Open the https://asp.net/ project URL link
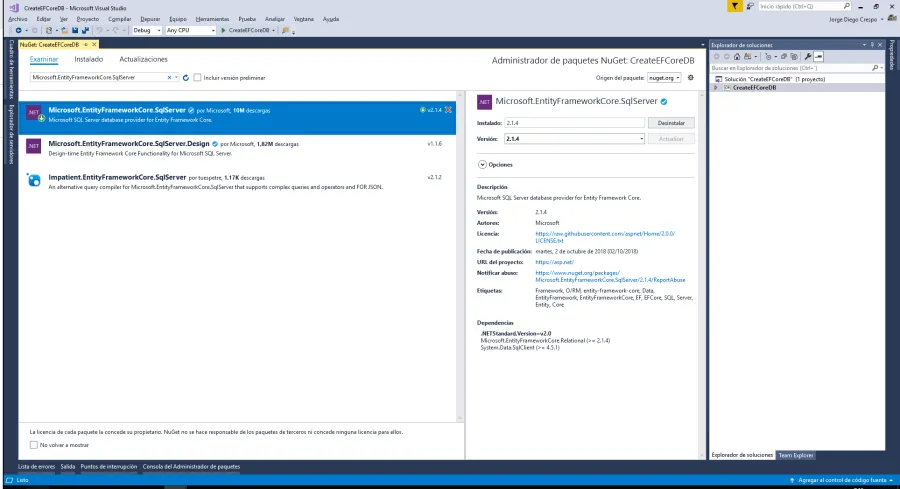Image resolution: width=900 pixels, height=489 pixels. click(554, 262)
